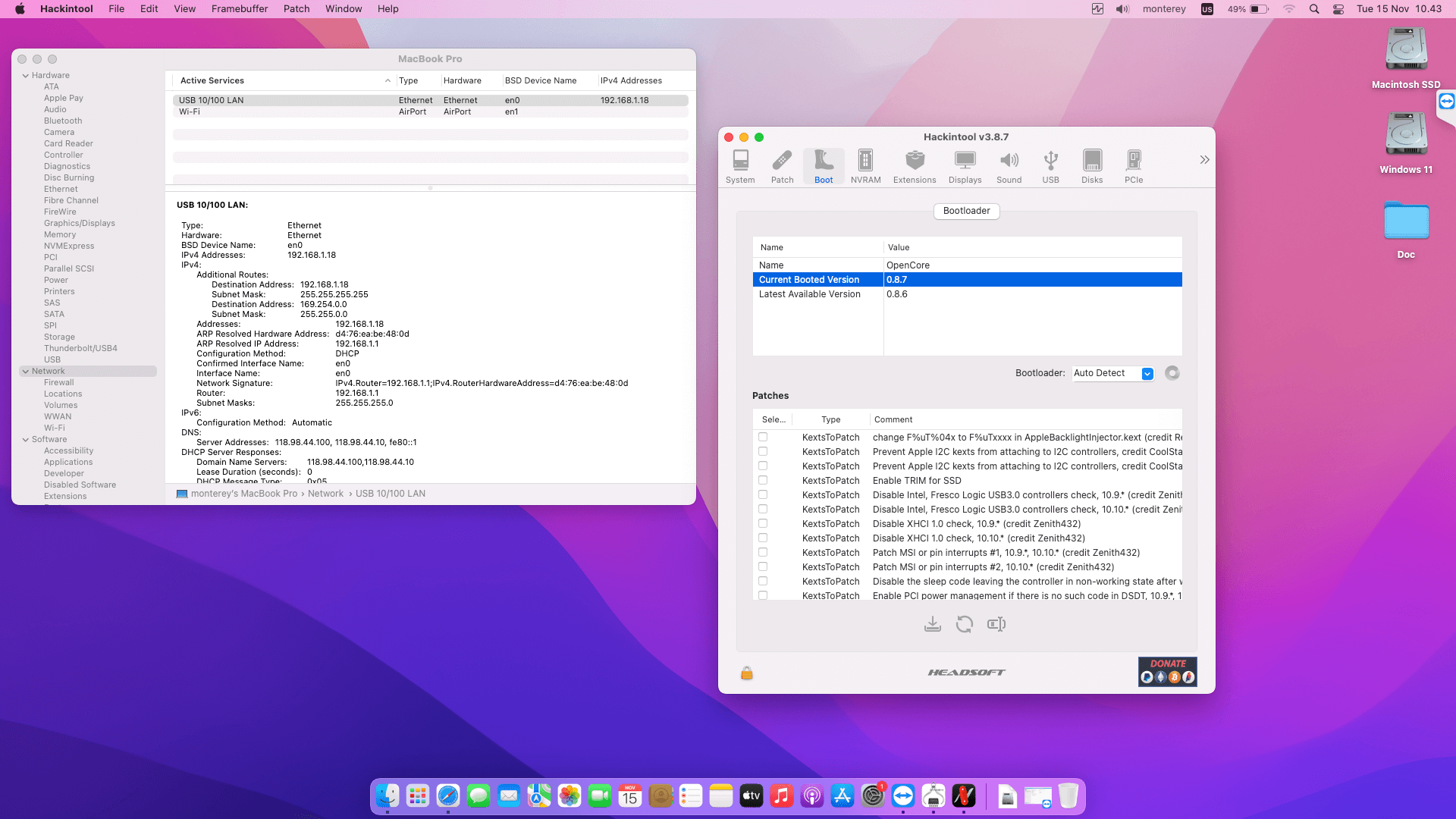Open the Extensions section in Hackintool

tap(915, 166)
